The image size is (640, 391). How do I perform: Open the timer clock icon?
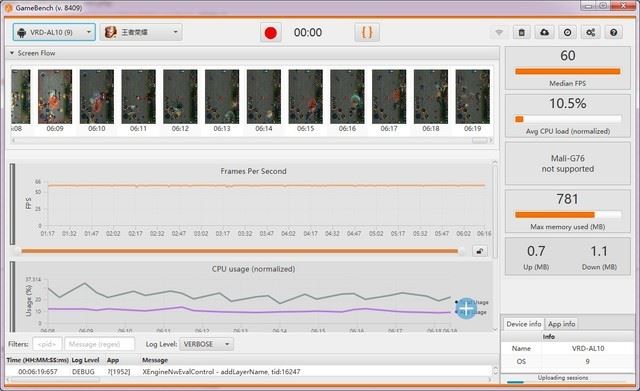click(567, 33)
